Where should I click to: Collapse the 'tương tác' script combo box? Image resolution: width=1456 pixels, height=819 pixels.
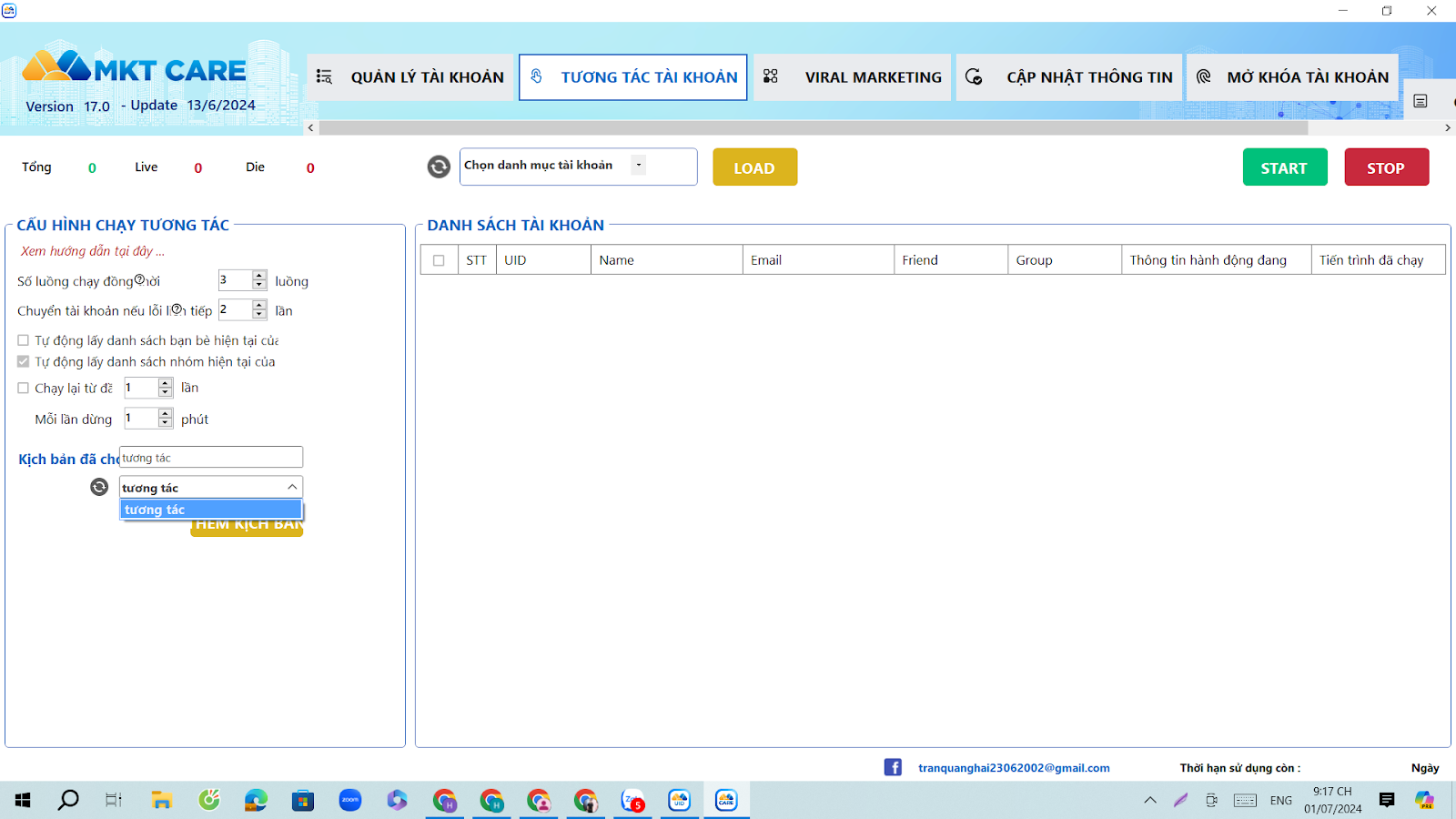tap(292, 487)
